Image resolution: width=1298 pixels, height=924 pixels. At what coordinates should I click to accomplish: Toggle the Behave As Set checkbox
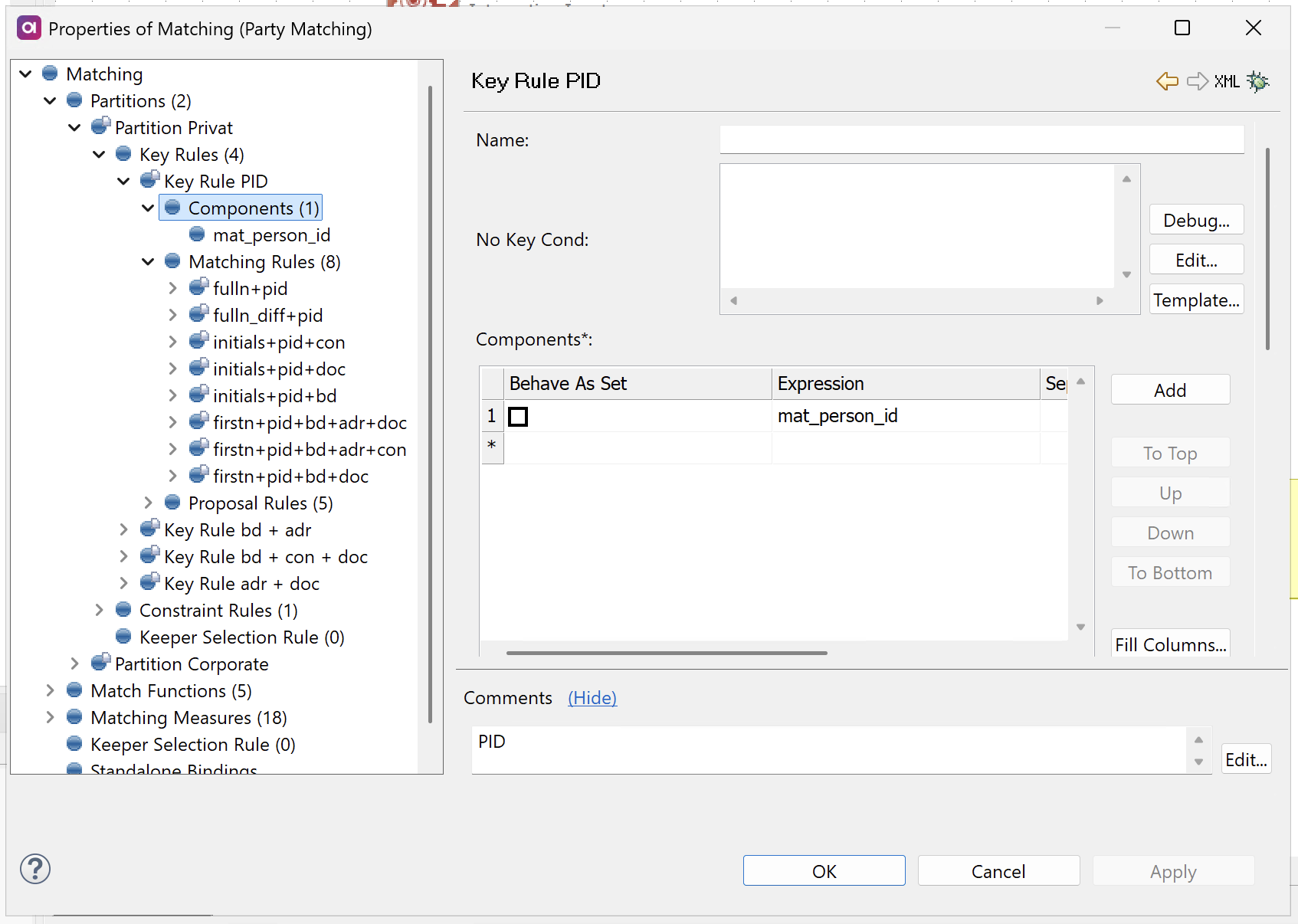(x=519, y=417)
